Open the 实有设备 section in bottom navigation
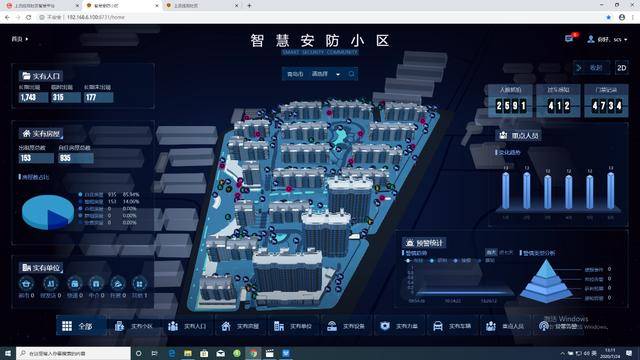Screen dimensions: 640x360 346,326
